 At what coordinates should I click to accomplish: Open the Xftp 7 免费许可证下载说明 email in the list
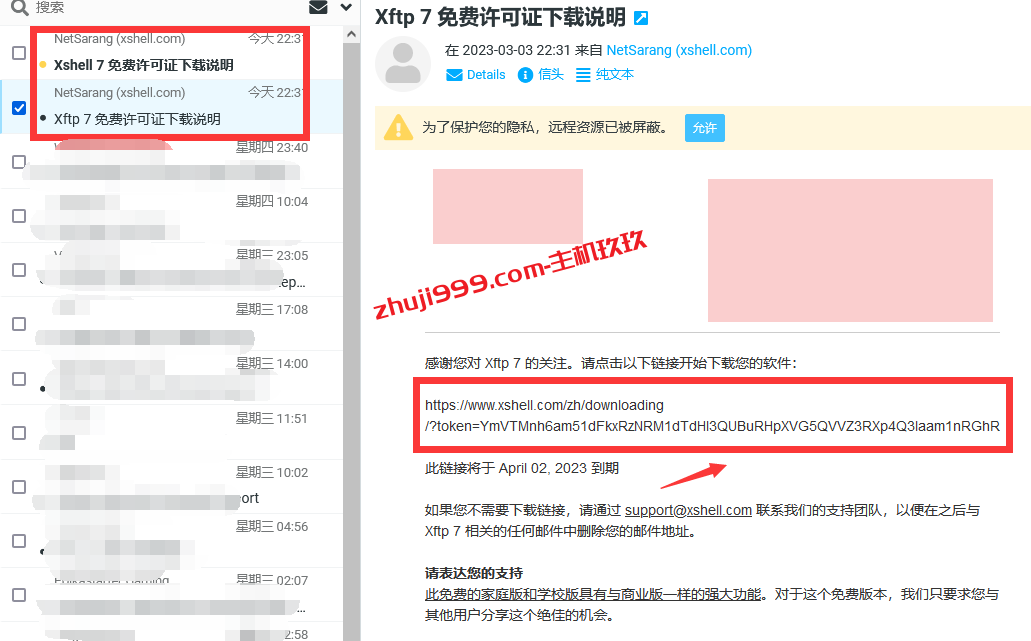click(137, 119)
